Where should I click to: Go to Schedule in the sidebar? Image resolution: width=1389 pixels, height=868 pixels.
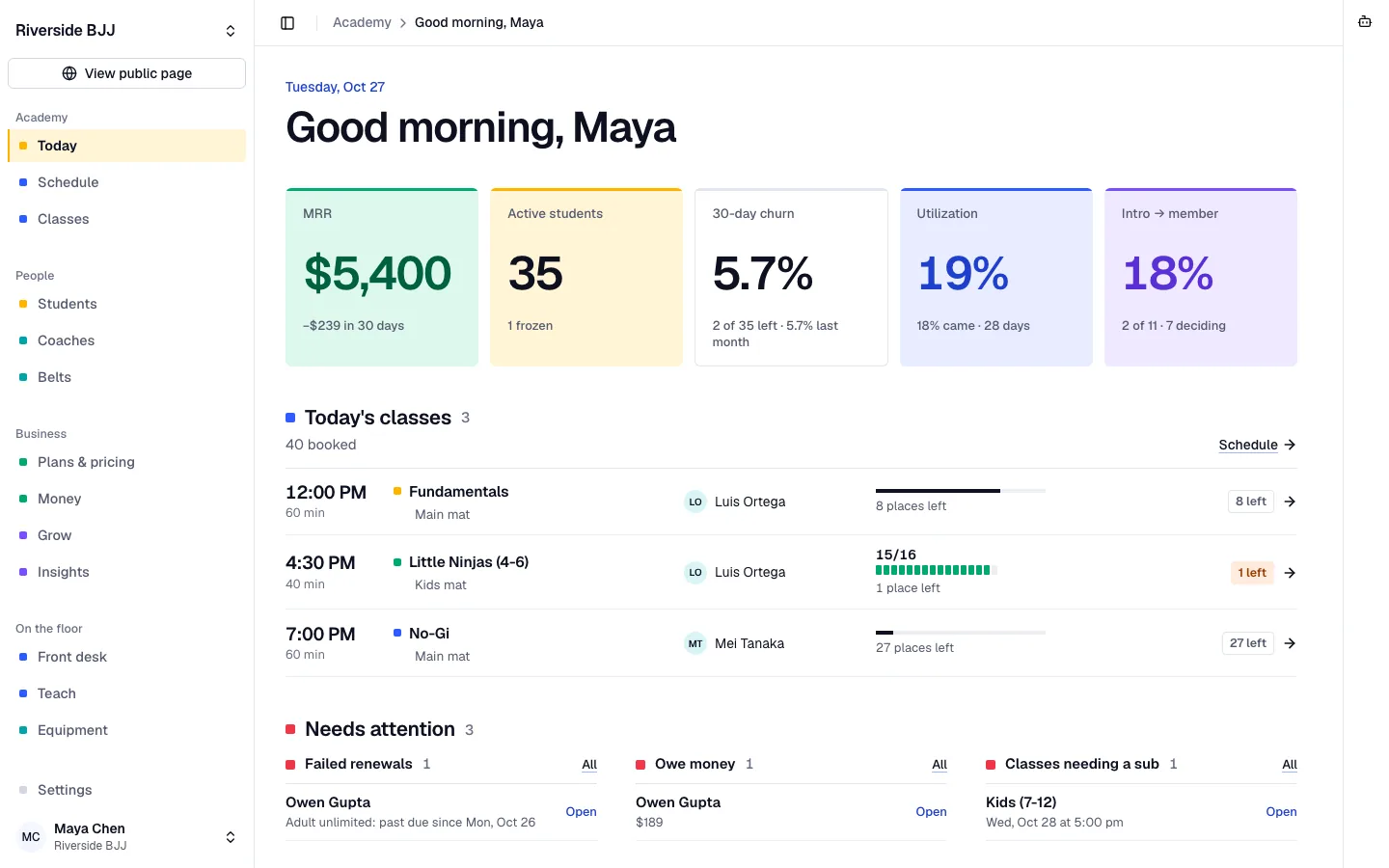pos(126,182)
